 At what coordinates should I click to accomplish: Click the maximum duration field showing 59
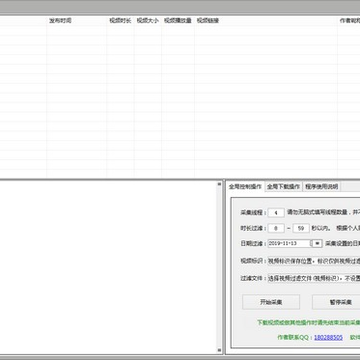(x=301, y=228)
